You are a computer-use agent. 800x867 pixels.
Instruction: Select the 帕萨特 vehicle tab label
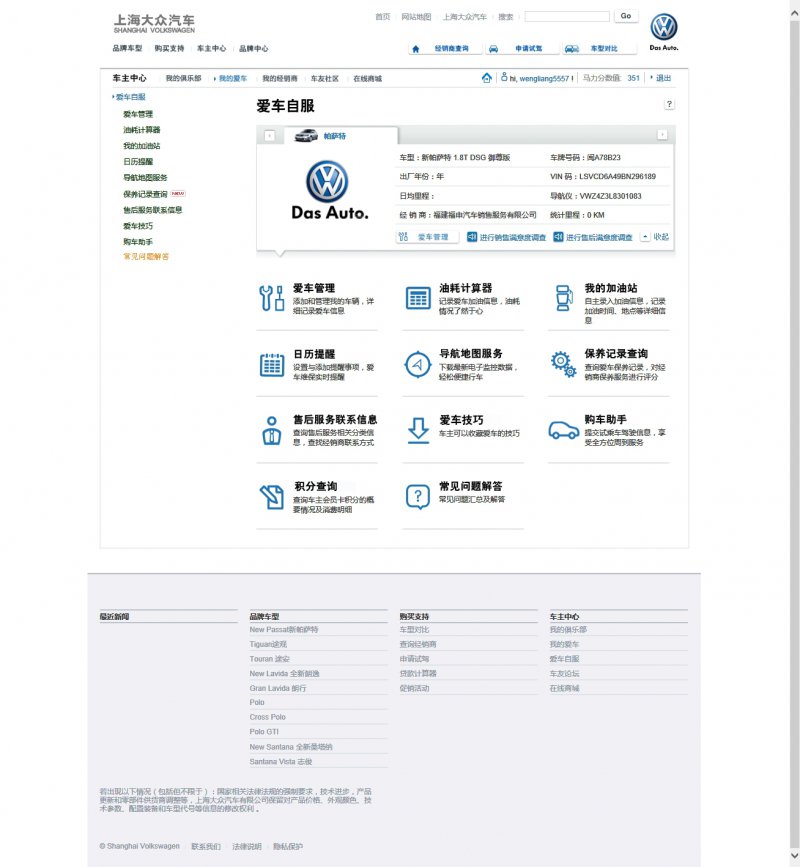[x=334, y=136]
